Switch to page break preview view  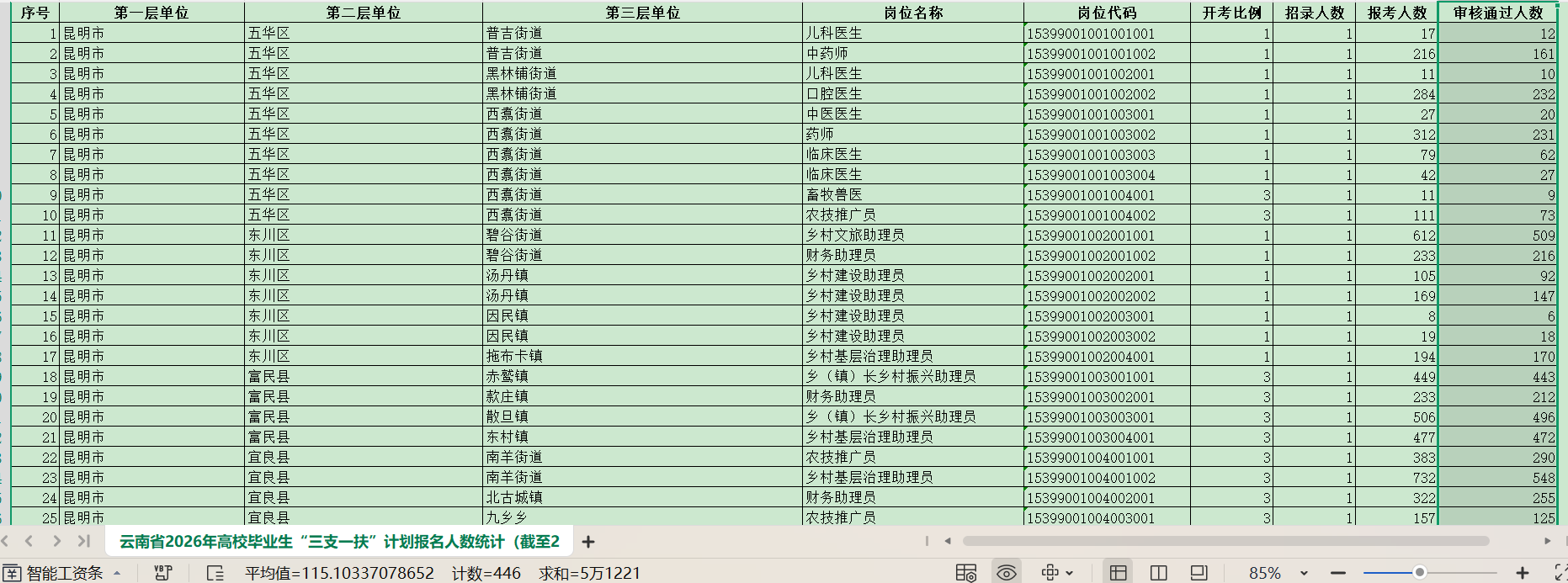pyautogui.click(x=1159, y=573)
